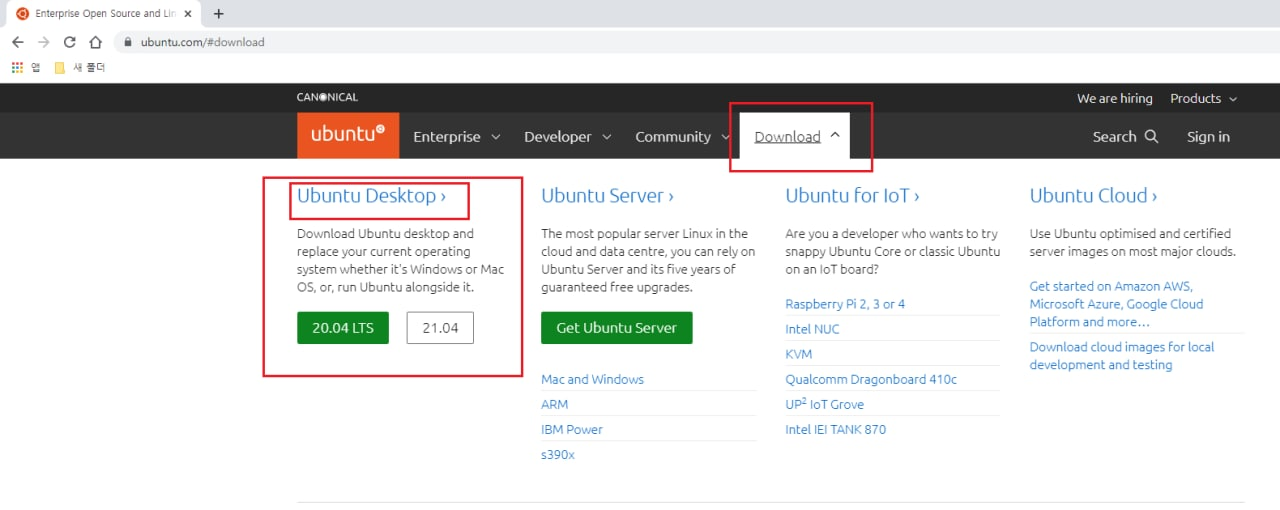The image size is (1280, 510).
Task: Click the lock icon in the address bar
Action: click(127, 42)
